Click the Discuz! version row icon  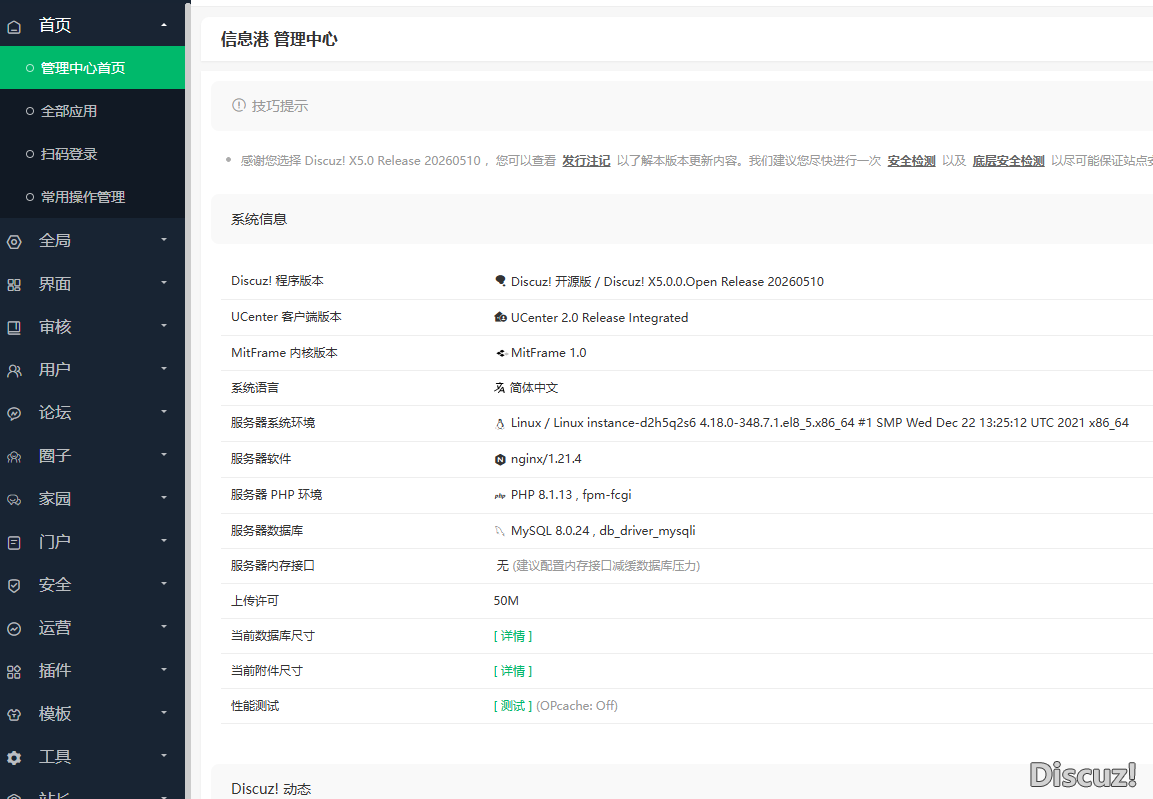tap(500, 281)
